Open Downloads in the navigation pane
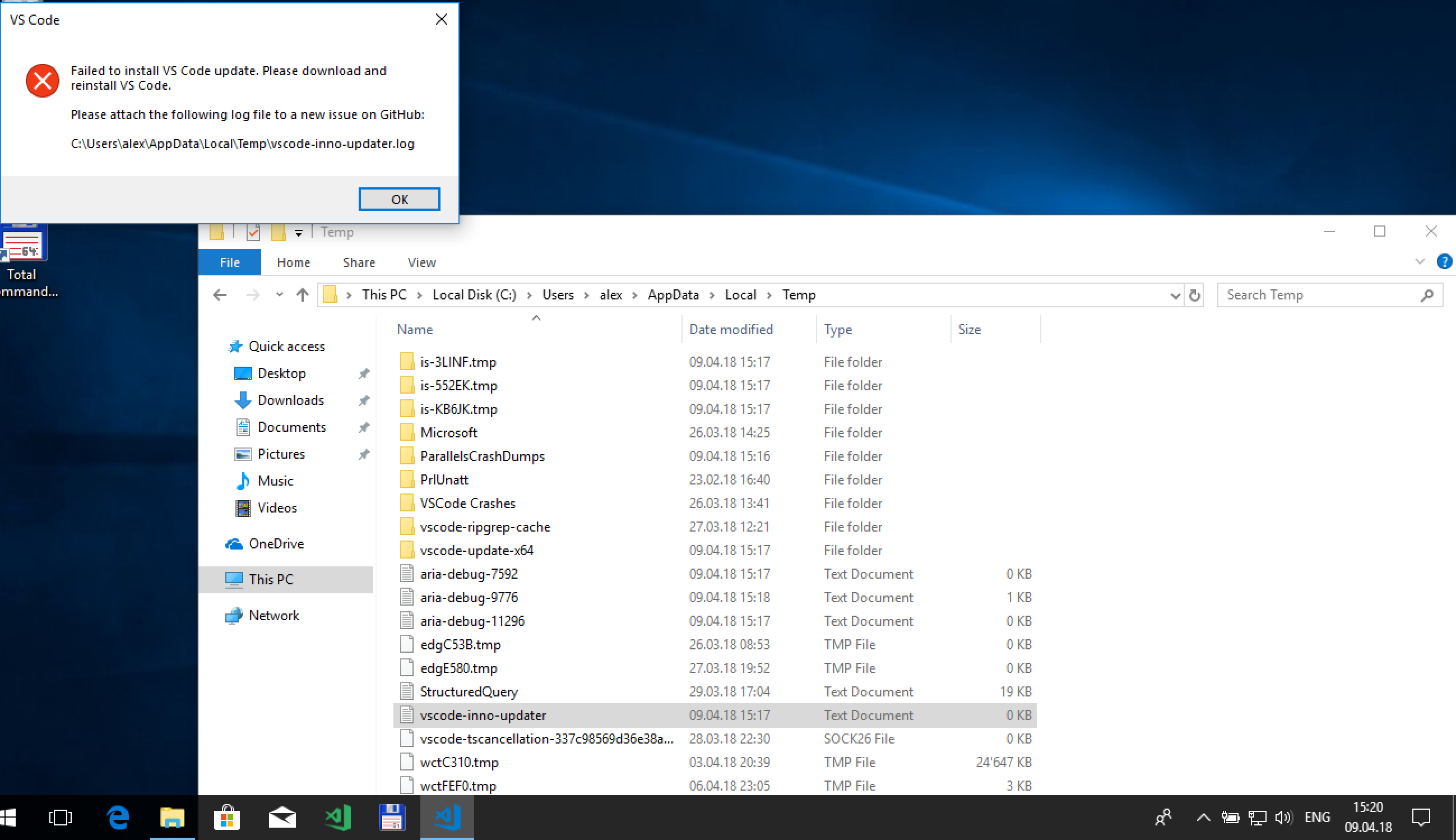The height and width of the screenshot is (840, 1456). pyautogui.click(x=290, y=400)
